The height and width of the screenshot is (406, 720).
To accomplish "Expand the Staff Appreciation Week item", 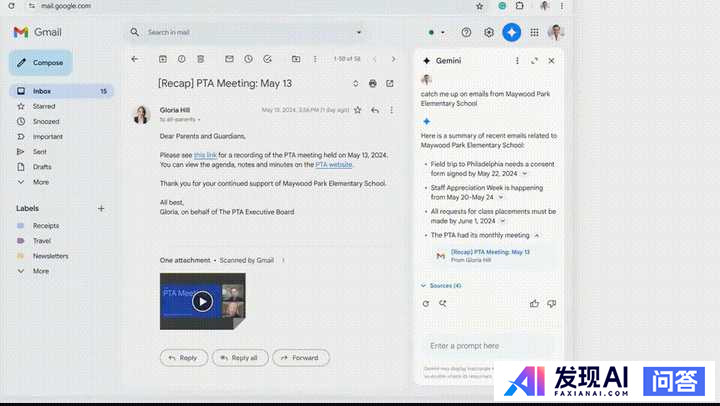I will click(501, 197).
